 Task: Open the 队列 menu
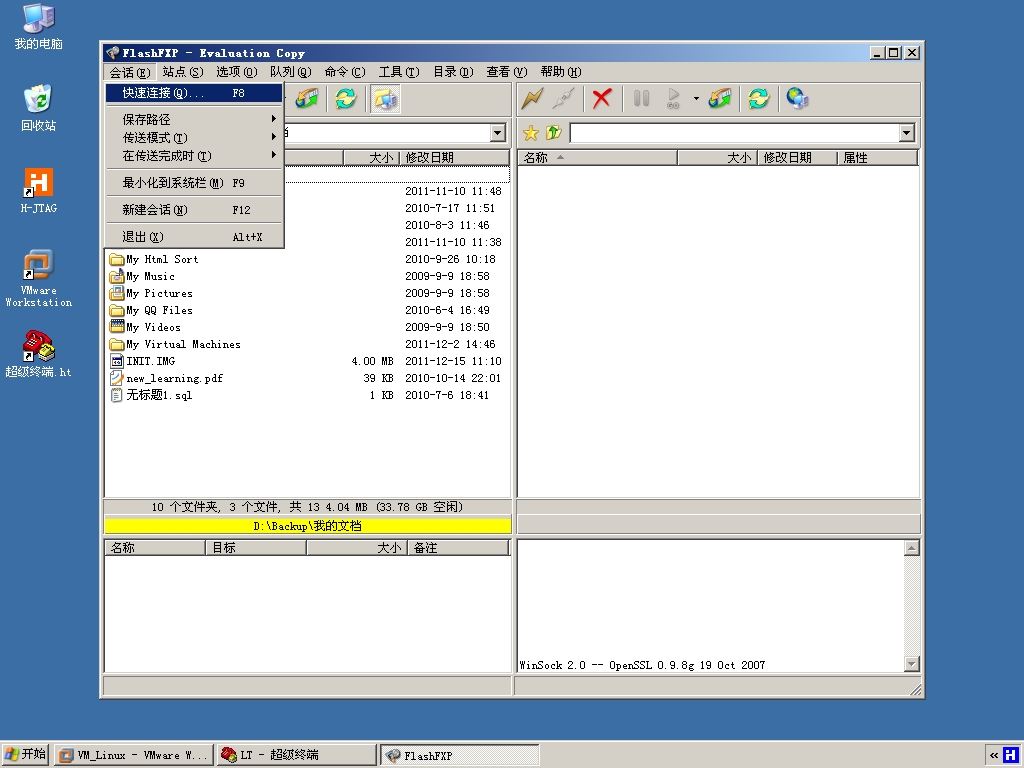click(x=291, y=72)
